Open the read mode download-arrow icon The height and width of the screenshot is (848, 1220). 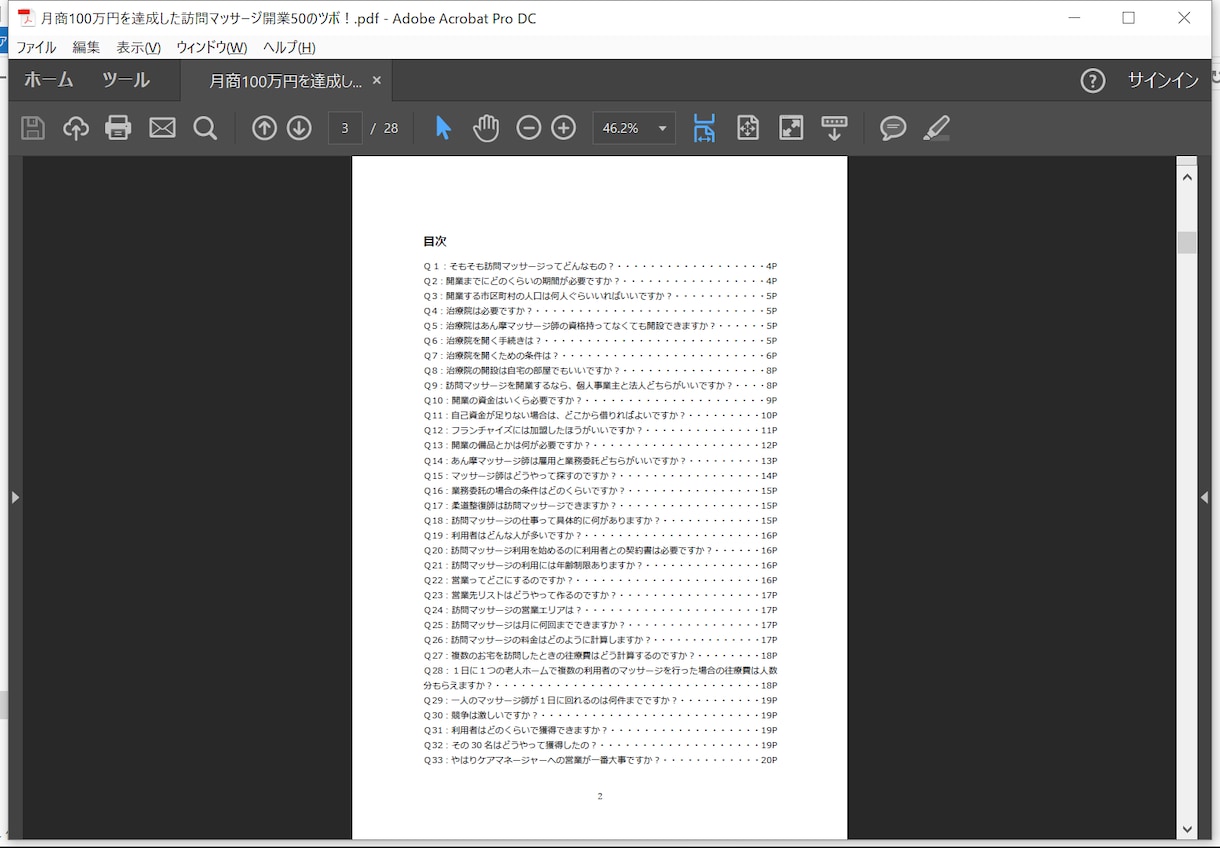point(834,128)
